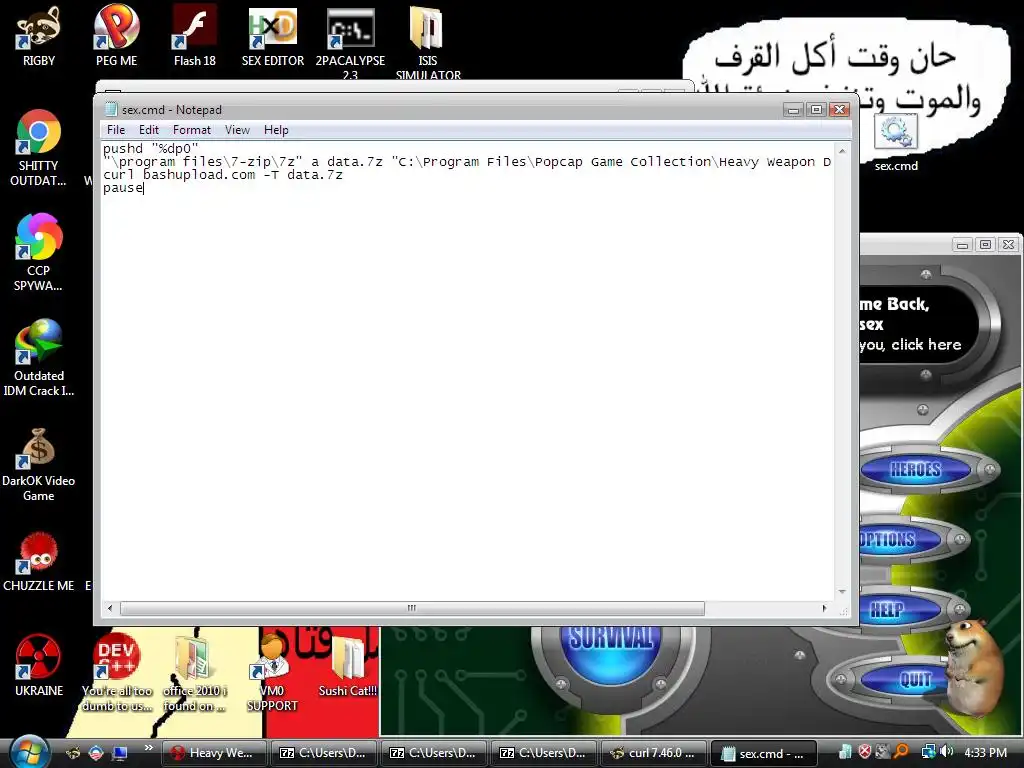Open the Format menu in Notepad
This screenshot has height=768, width=1024.
(x=192, y=130)
